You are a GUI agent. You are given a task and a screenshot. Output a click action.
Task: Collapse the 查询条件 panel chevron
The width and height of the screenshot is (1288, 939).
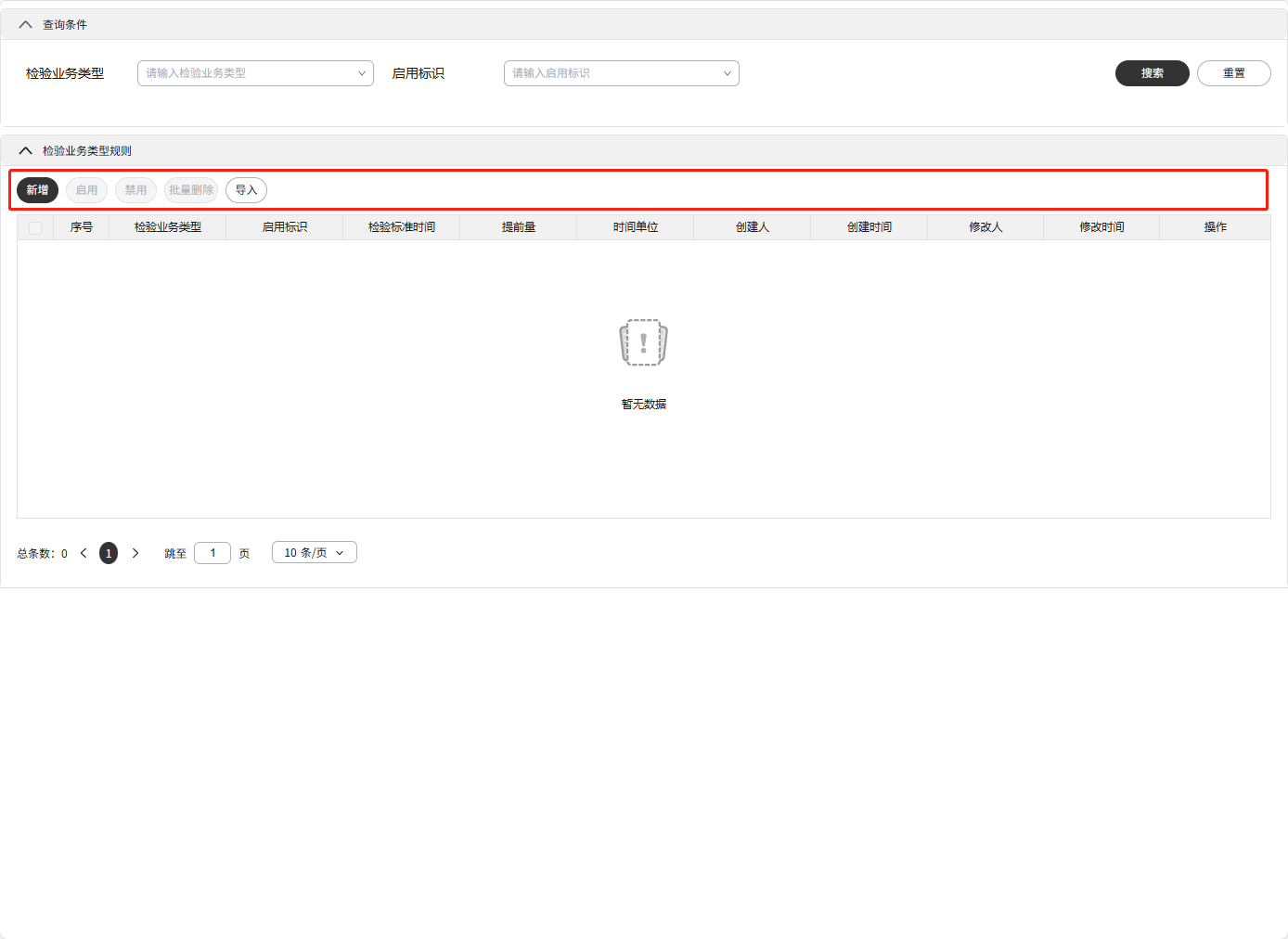point(25,25)
